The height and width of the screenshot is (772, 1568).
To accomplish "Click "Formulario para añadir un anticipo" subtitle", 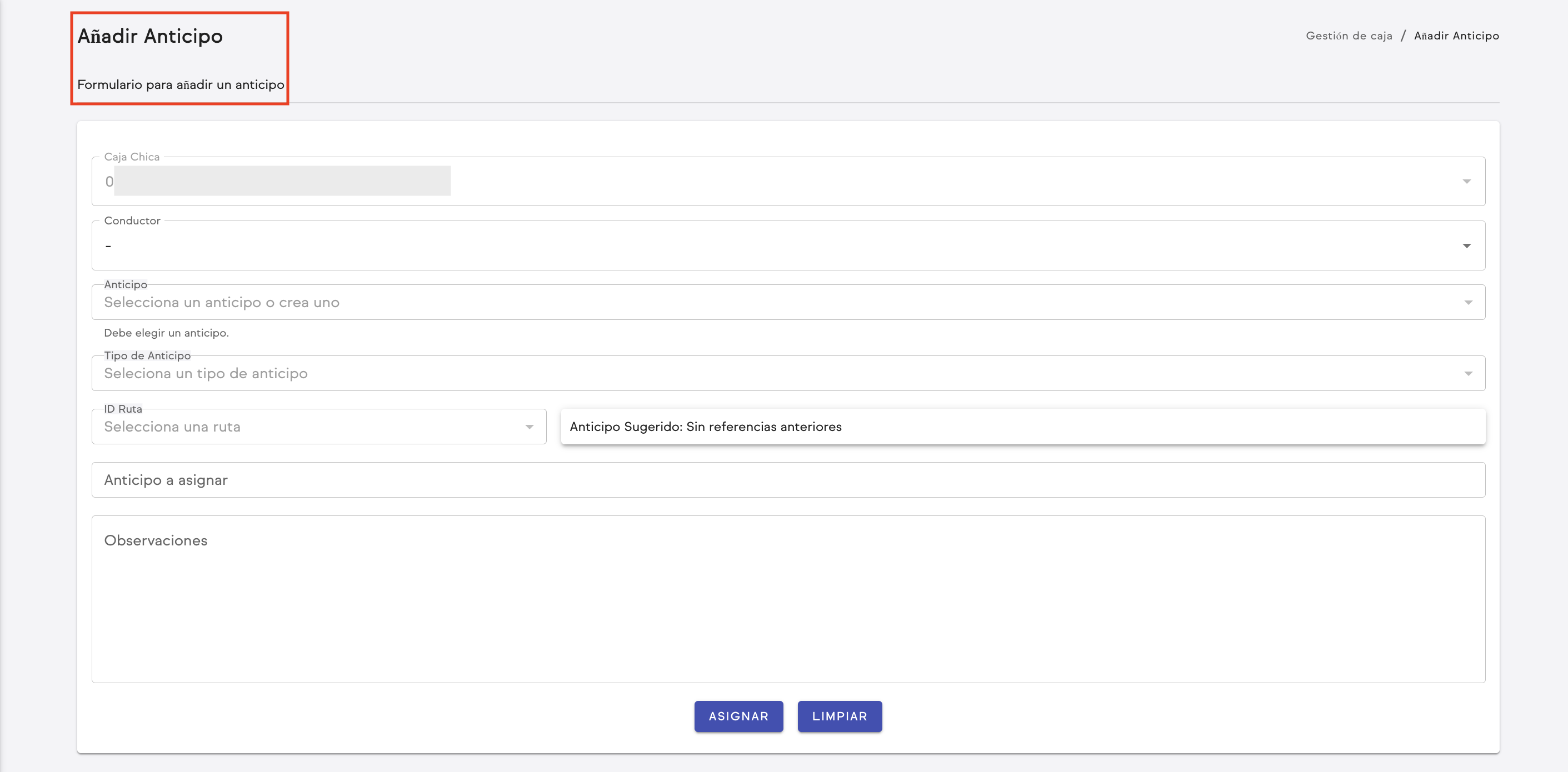I will click(x=181, y=84).
